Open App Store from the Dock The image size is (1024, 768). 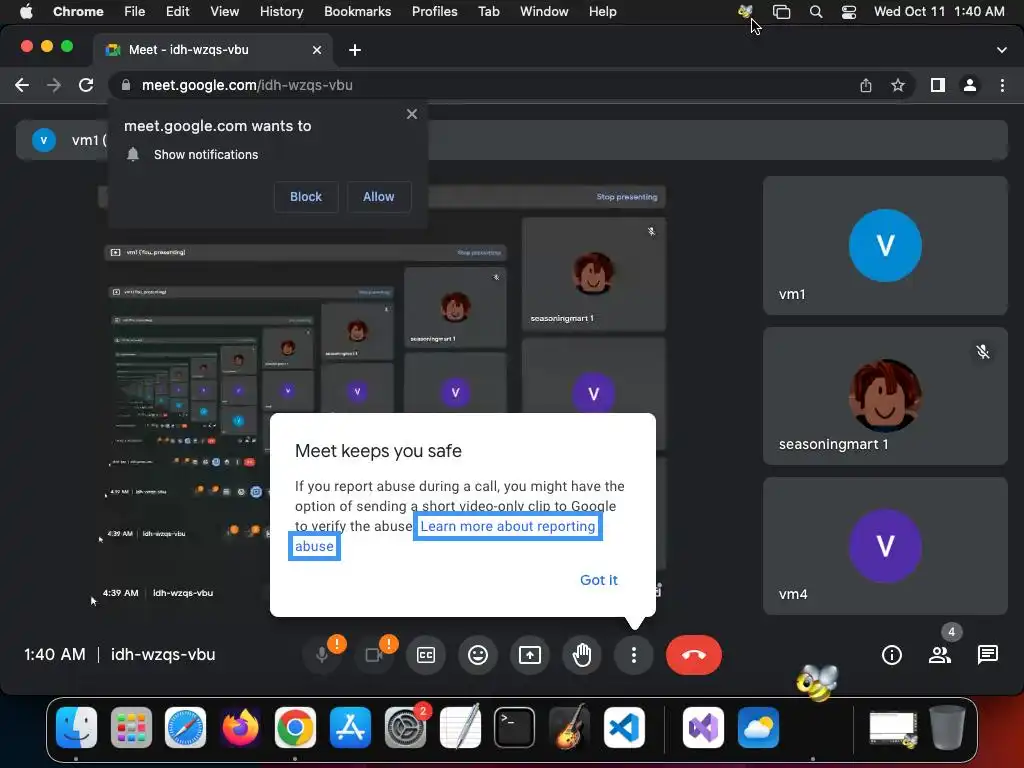(350, 727)
